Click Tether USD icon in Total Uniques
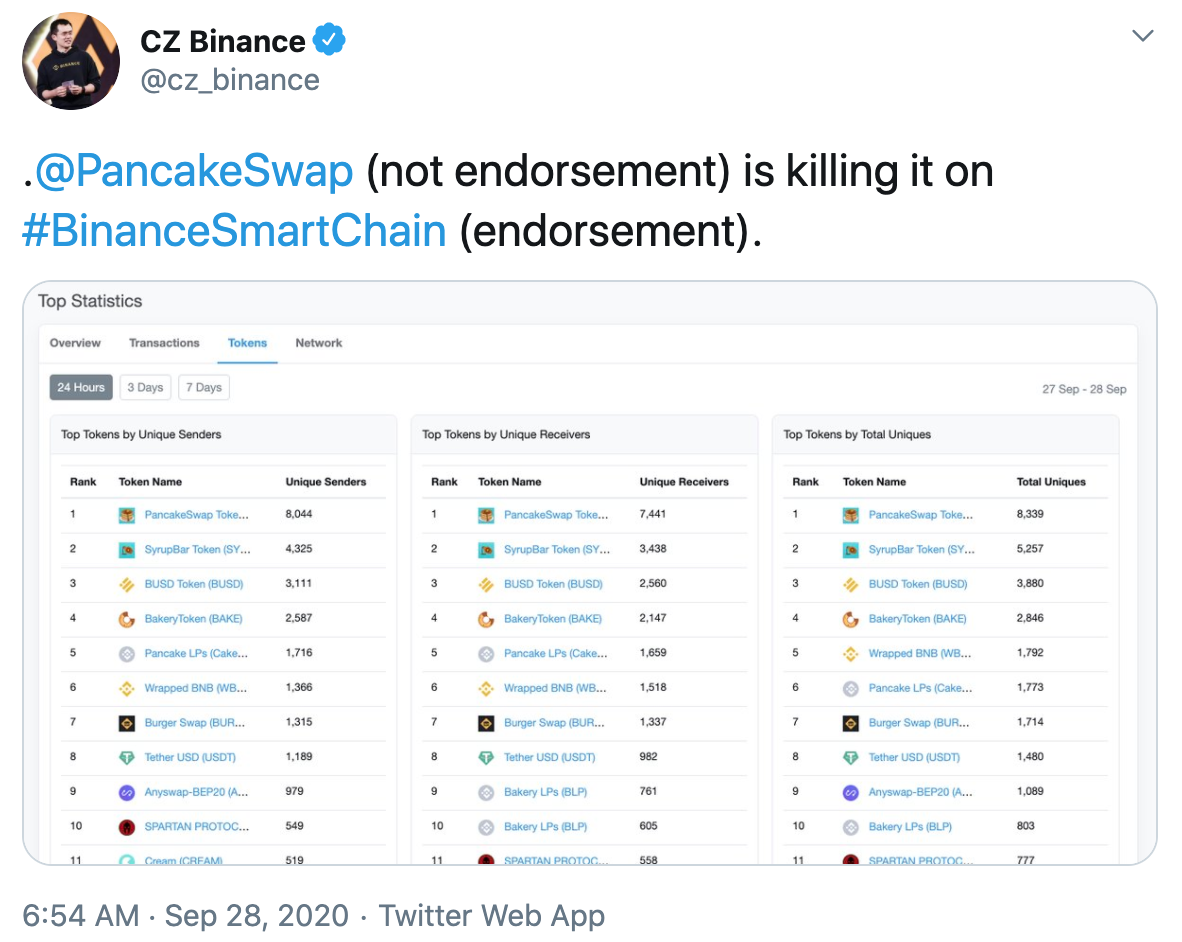This screenshot has width=1182, height=942. pos(851,757)
